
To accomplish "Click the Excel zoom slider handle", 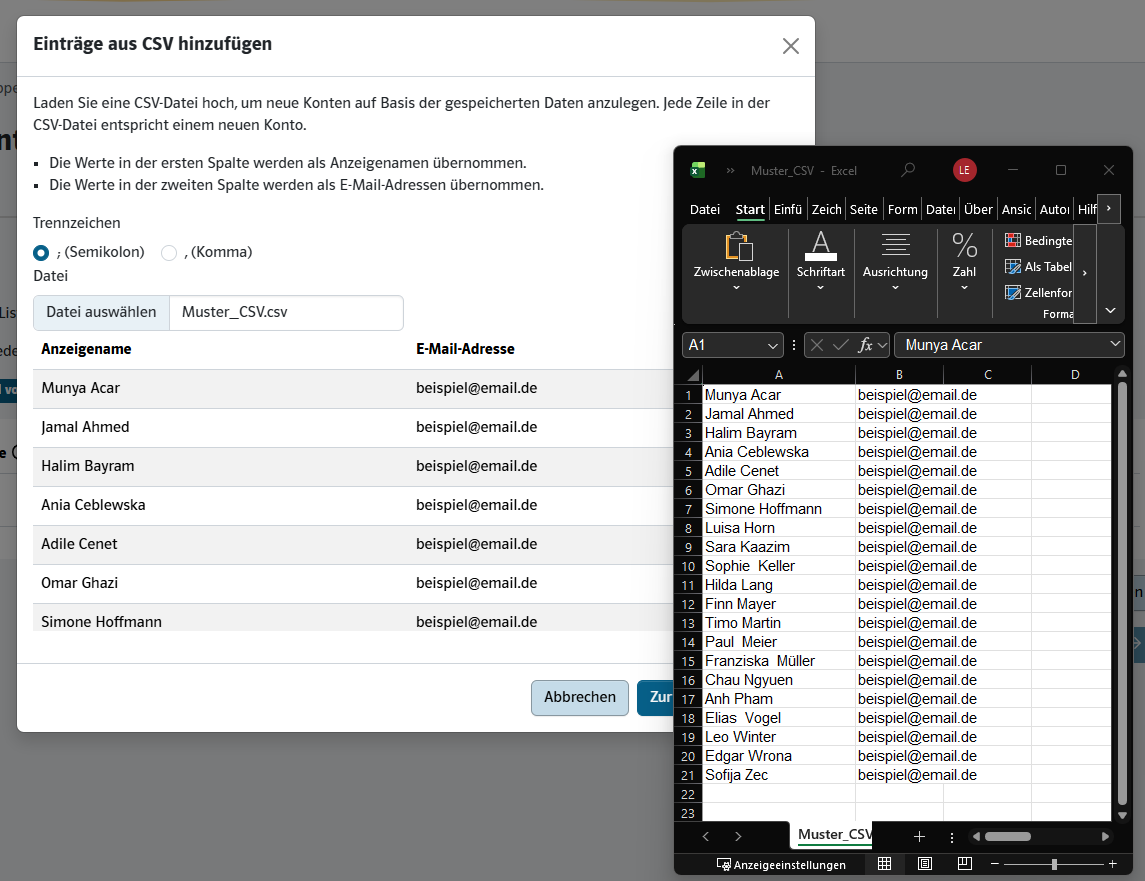I will [x=1054, y=864].
